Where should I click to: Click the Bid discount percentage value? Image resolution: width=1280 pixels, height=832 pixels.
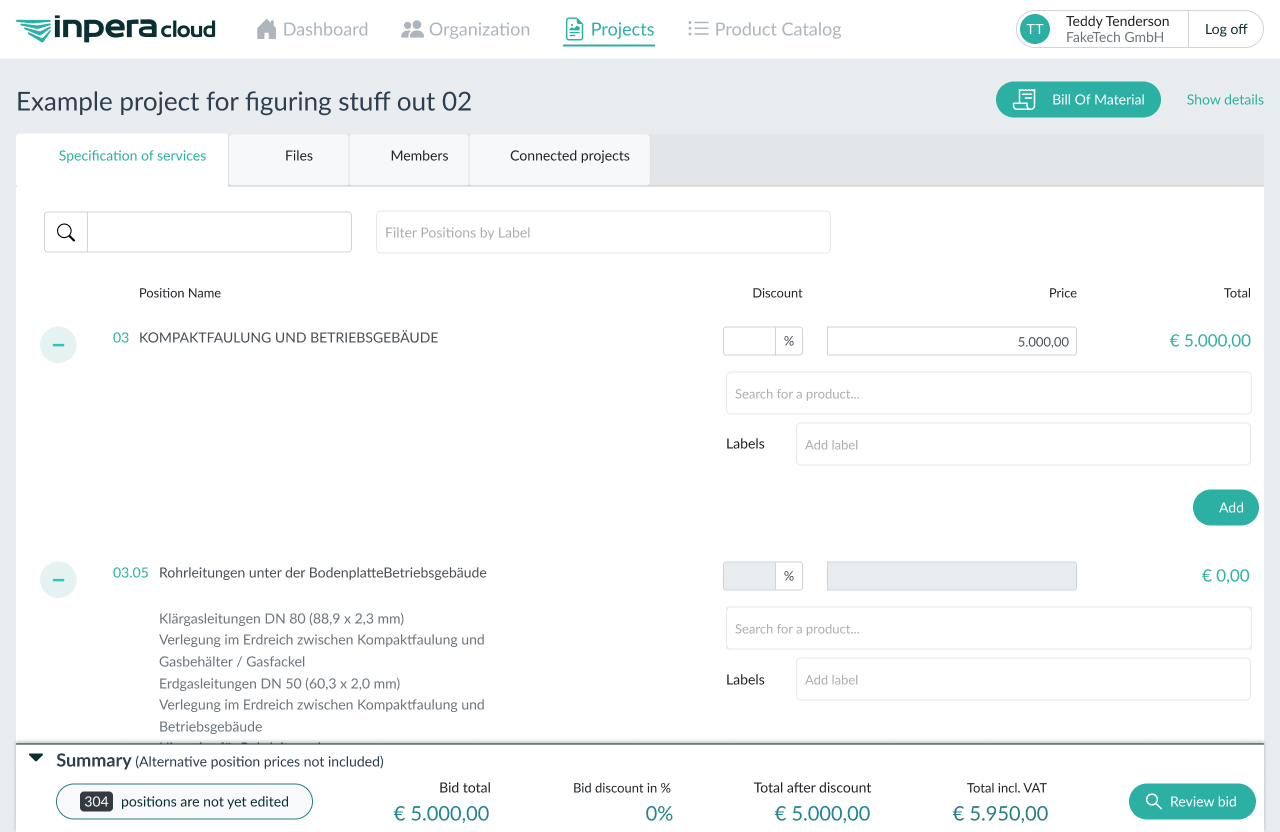658,813
